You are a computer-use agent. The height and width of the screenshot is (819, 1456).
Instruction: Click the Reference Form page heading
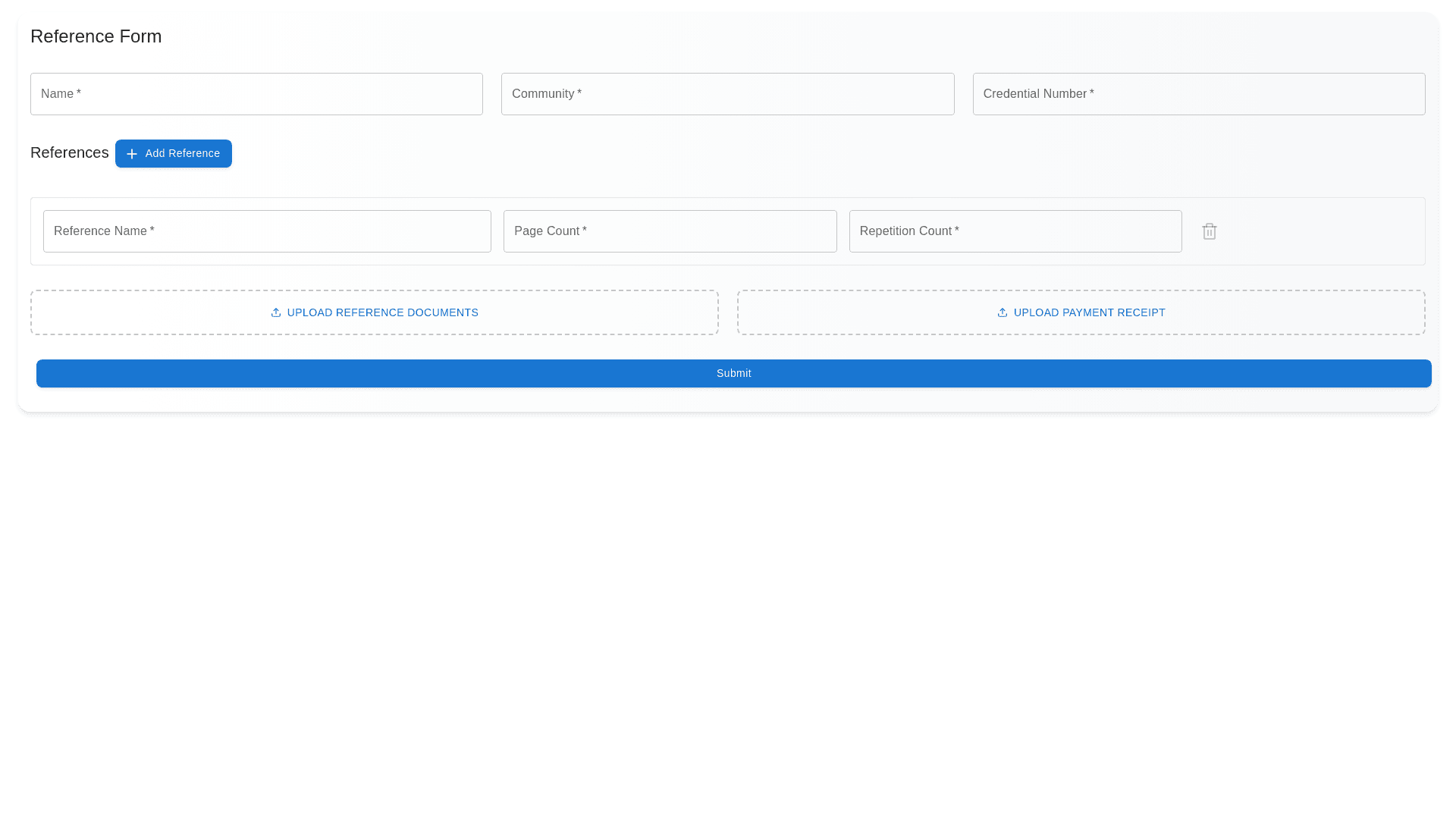tap(96, 36)
